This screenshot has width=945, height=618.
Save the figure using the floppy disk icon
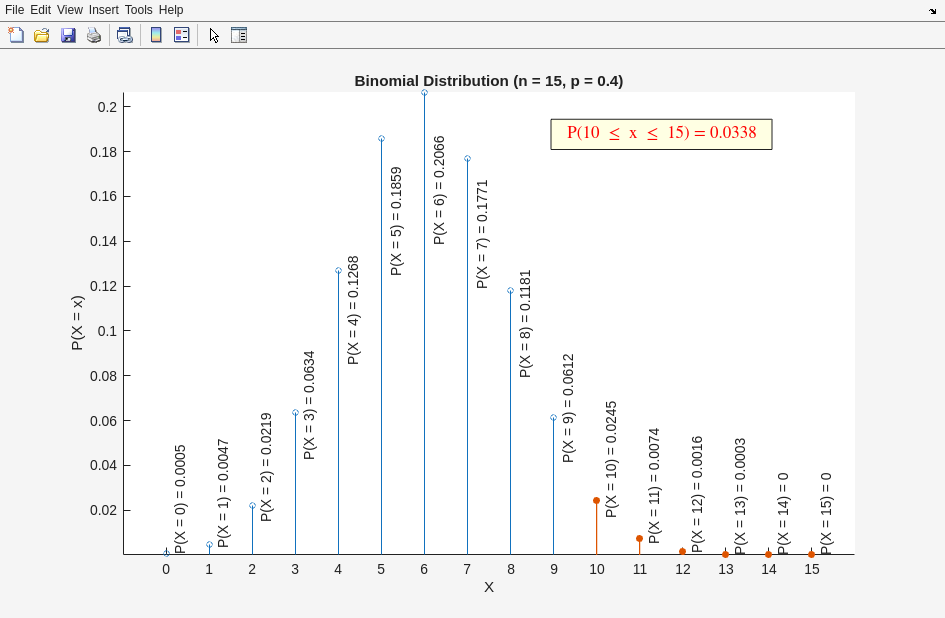pyautogui.click(x=68, y=35)
